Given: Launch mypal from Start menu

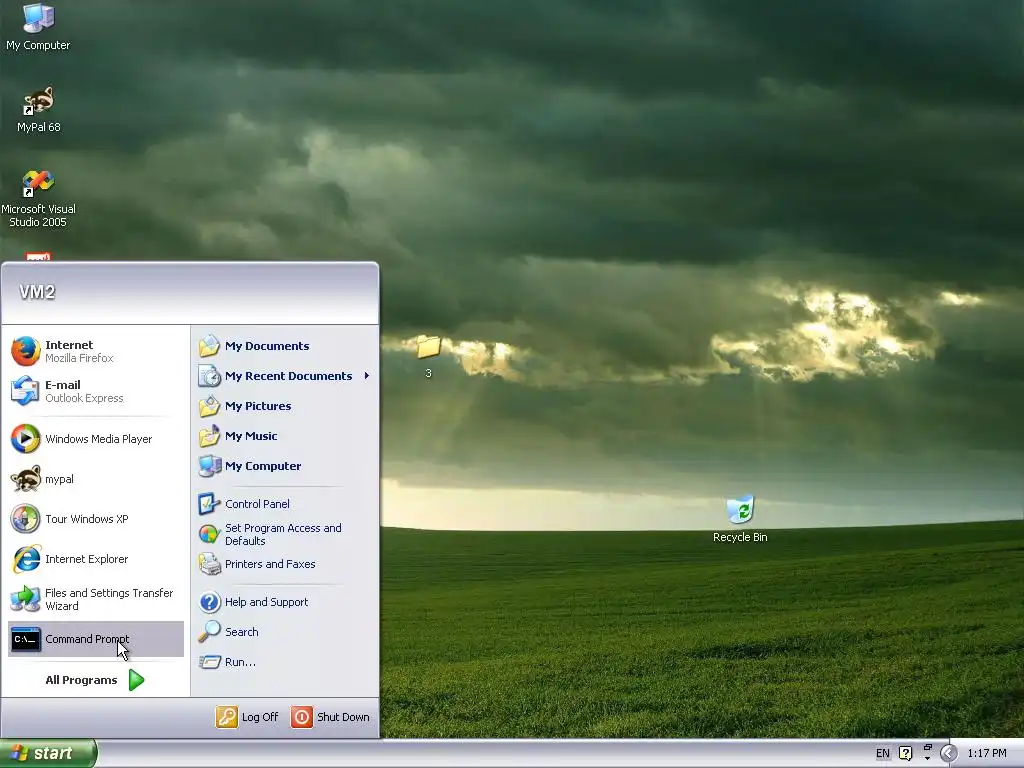Looking at the screenshot, I should coord(95,479).
